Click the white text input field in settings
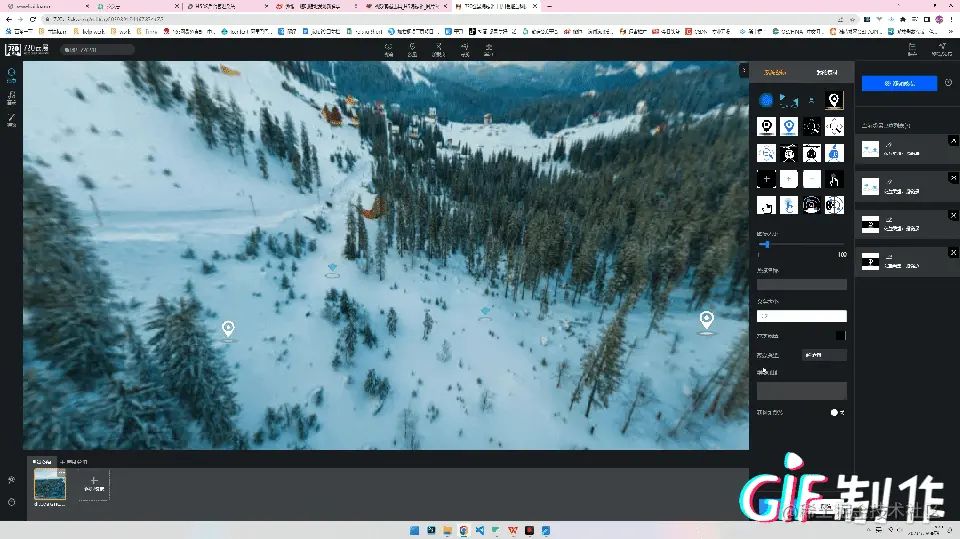 (x=801, y=316)
